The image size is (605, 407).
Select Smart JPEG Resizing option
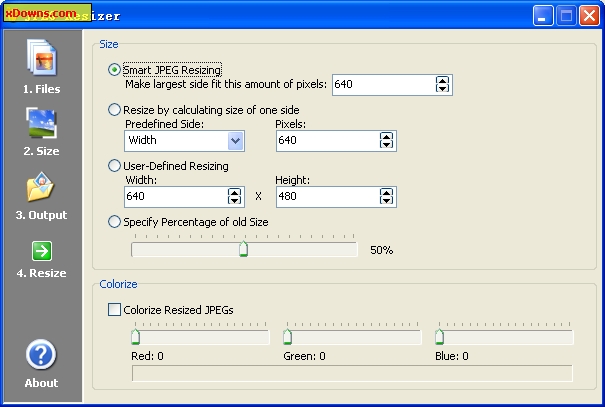(x=114, y=70)
